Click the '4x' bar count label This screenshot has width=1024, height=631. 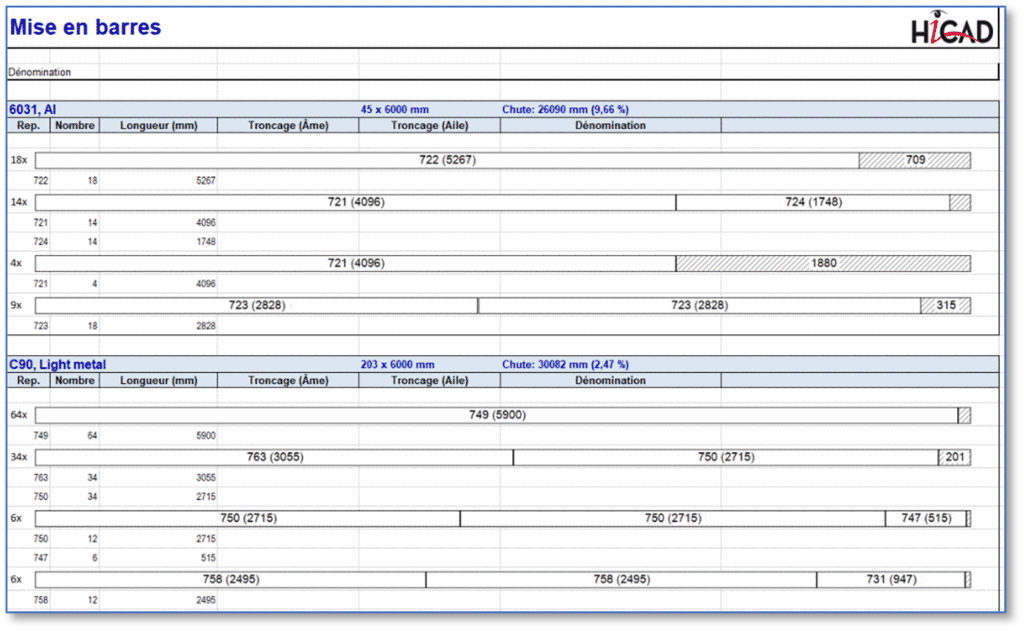(x=16, y=263)
